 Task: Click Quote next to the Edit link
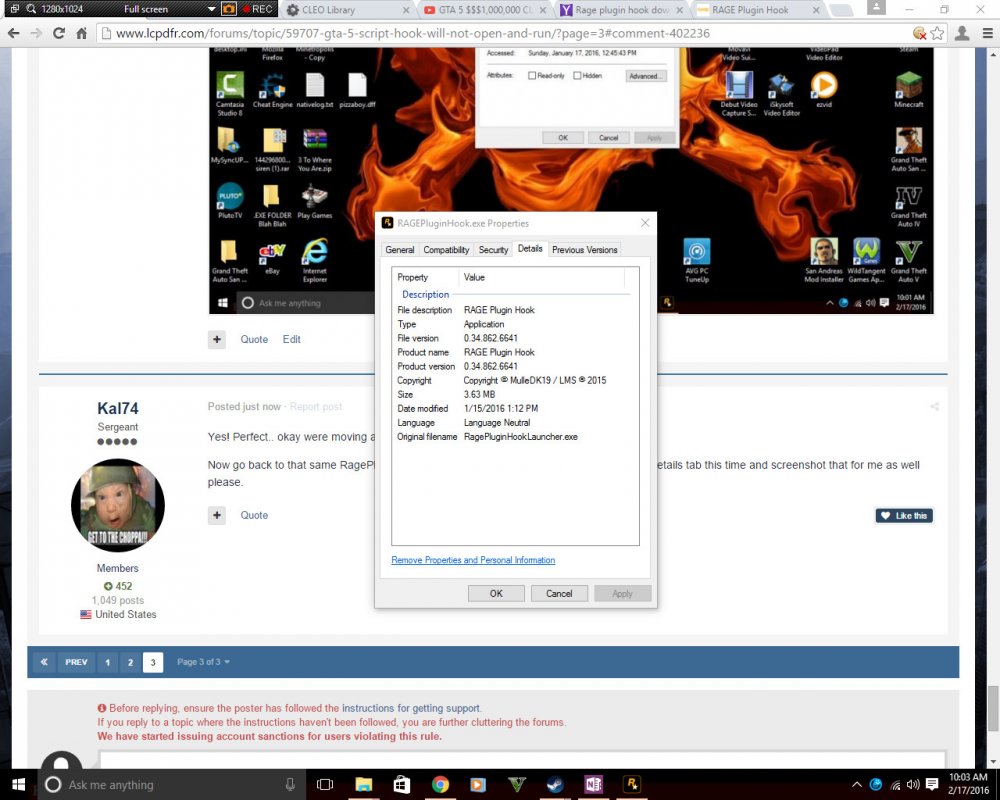[254, 339]
